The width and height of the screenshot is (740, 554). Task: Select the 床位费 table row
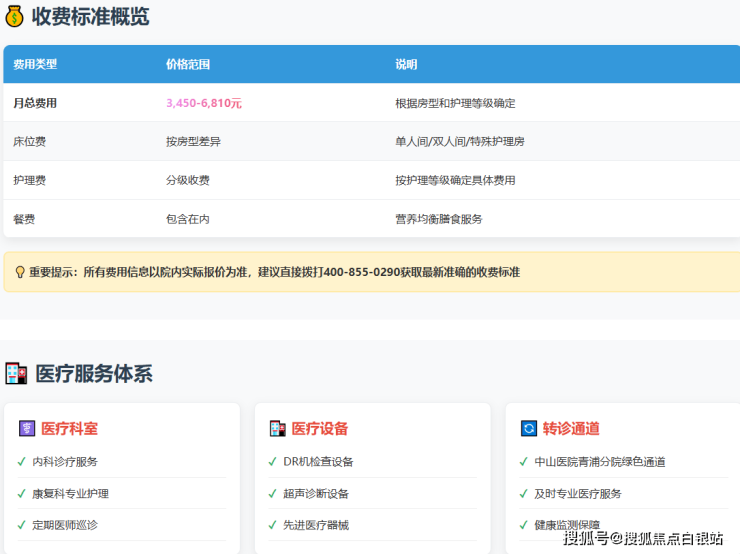point(370,142)
